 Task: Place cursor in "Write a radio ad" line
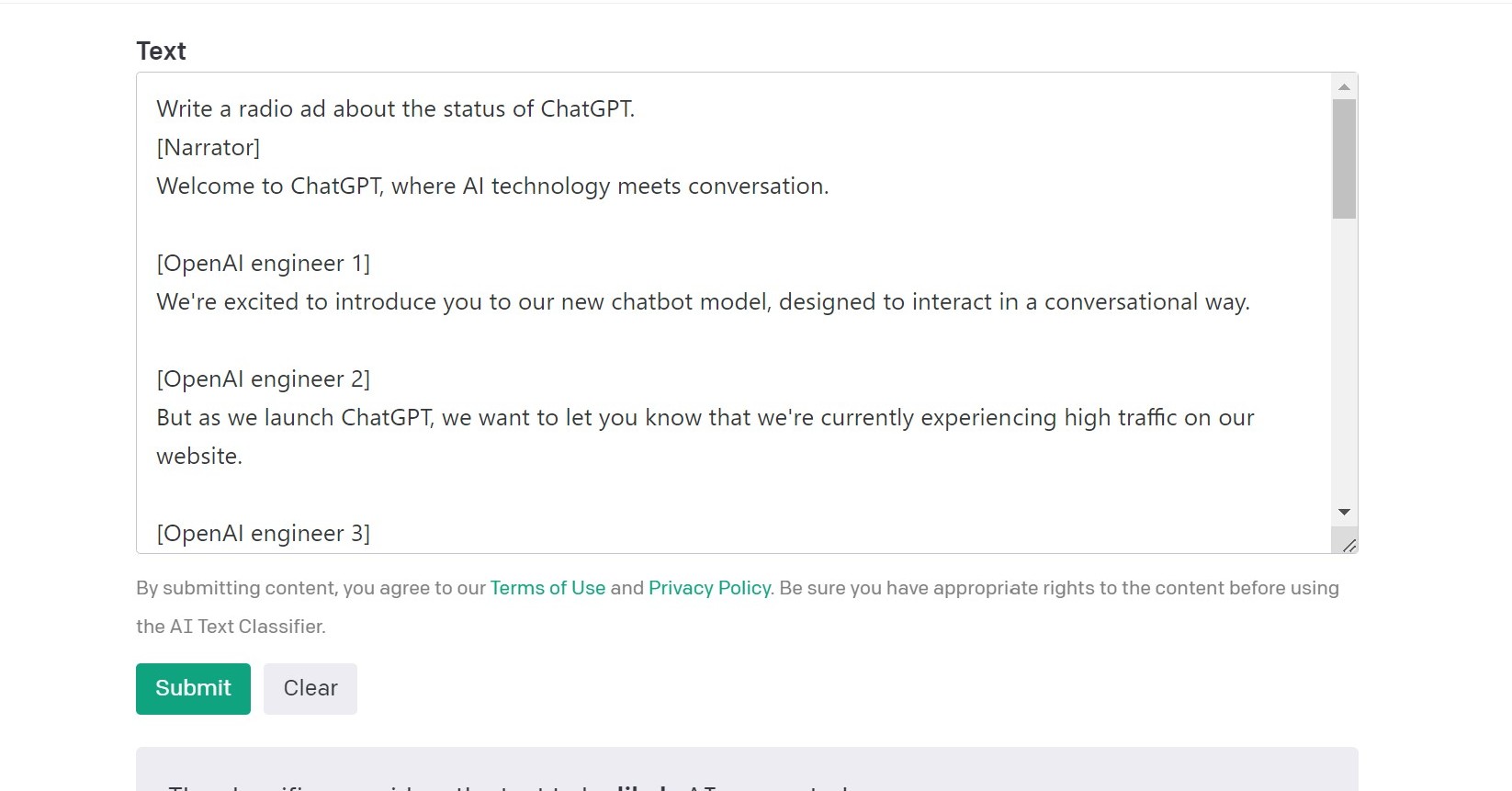coord(395,109)
